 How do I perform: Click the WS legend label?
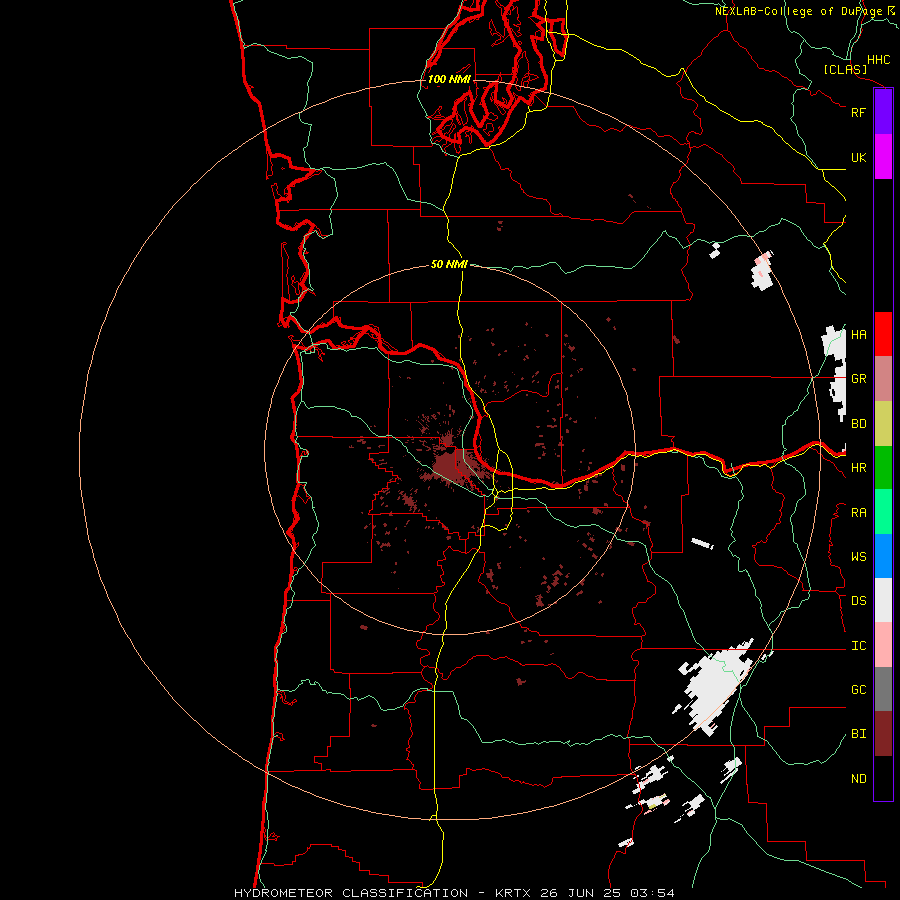click(858, 557)
